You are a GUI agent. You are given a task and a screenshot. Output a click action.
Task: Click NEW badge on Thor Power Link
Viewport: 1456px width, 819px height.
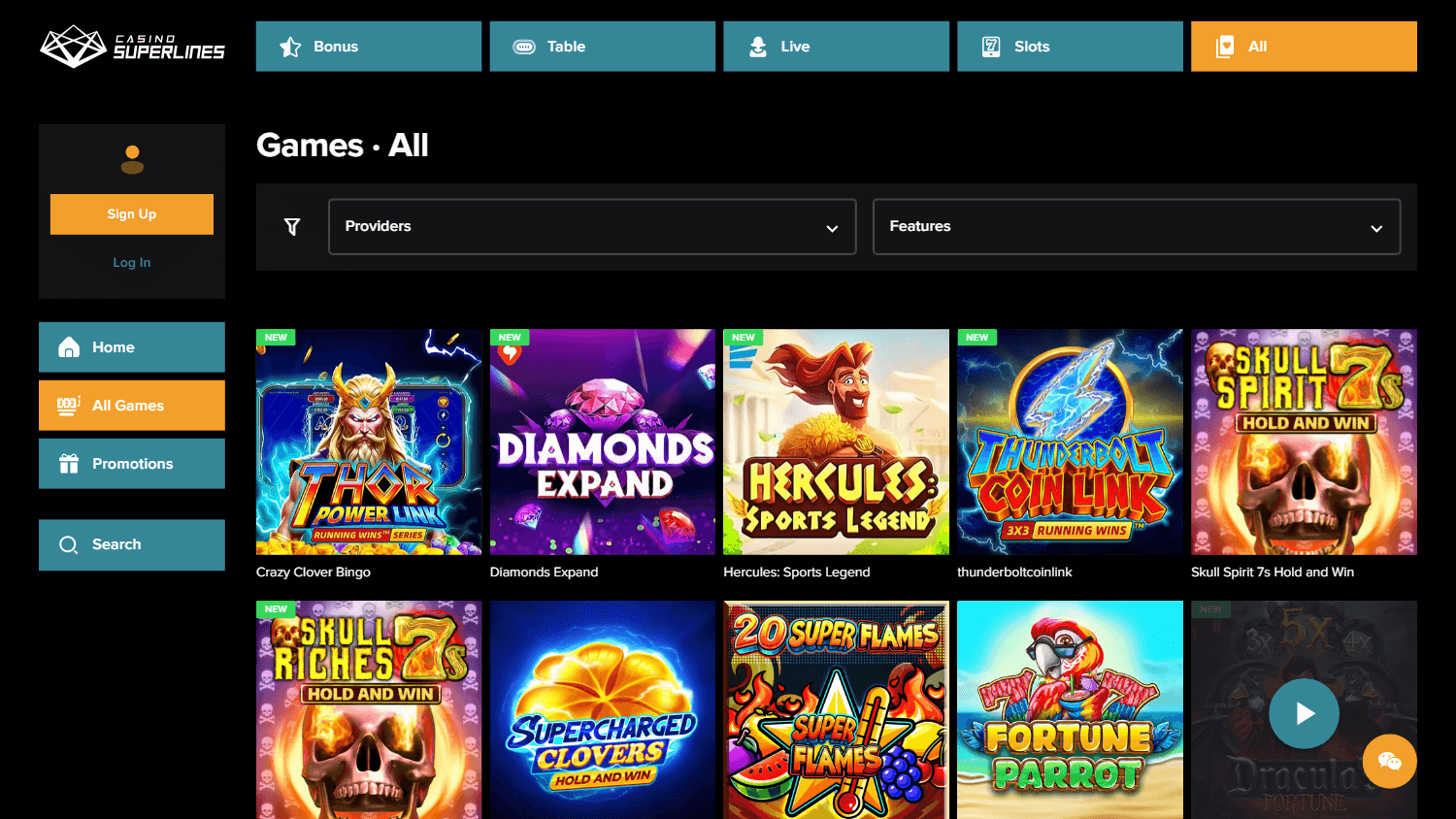click(x=276, y=338)
